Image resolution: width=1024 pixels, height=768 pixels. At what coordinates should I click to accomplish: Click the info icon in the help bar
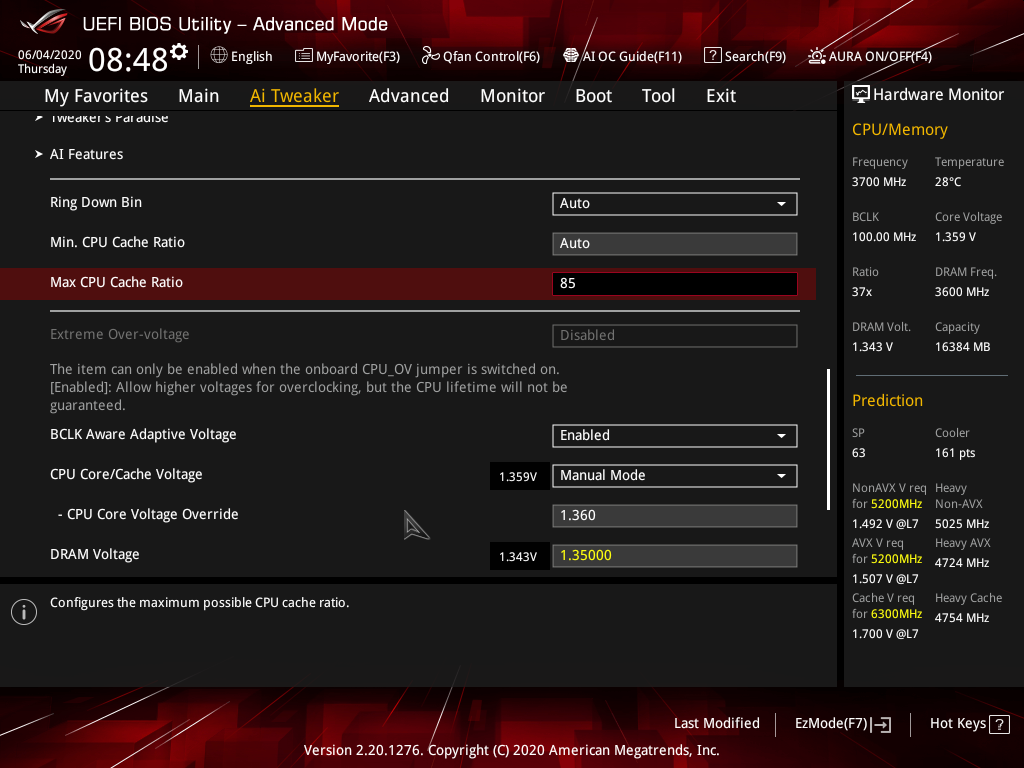click(23, 611)
